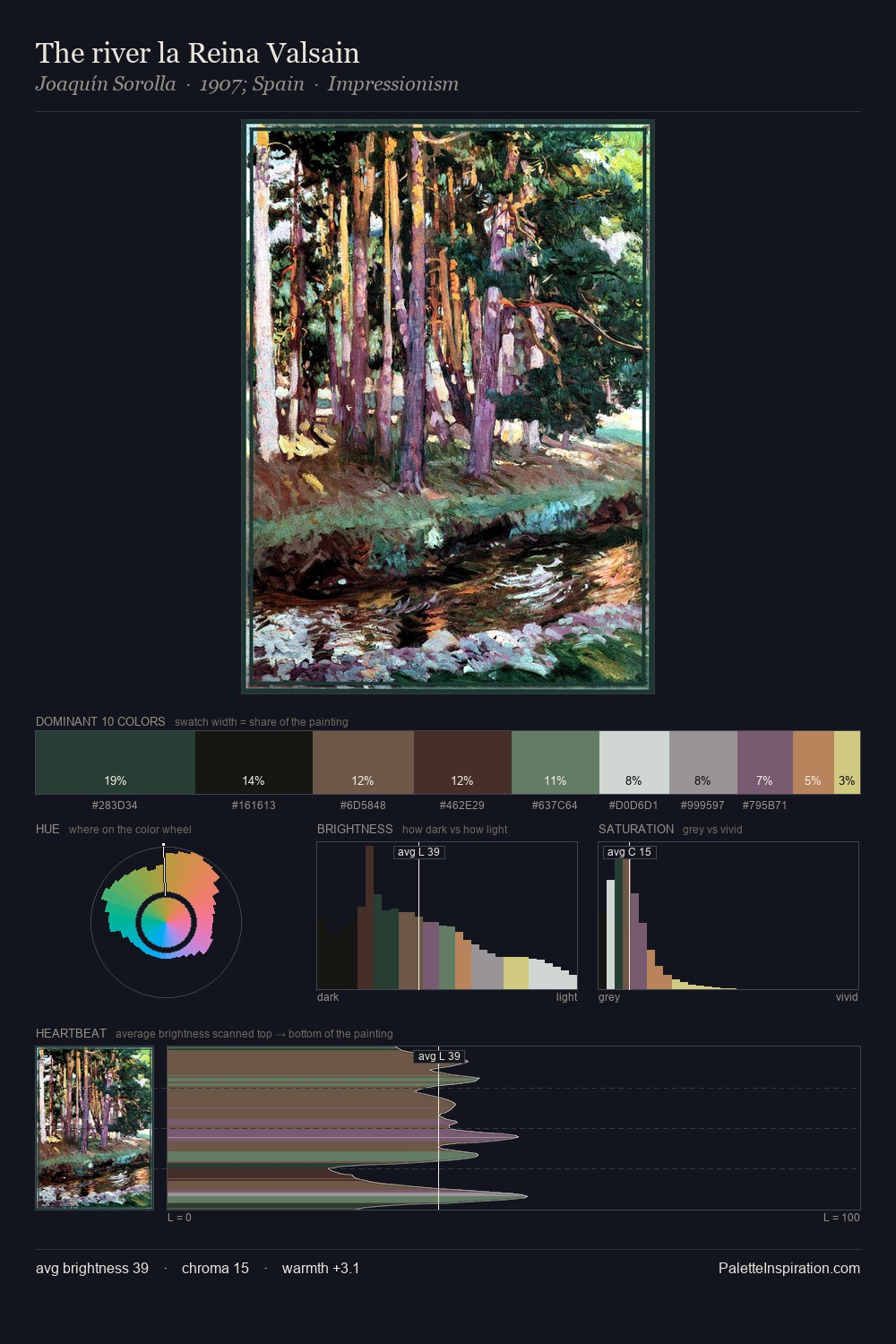Image resolution: width=896 pixels, height=1344 pixels.
Task: Click the DOMINANT 10 COLORS heading
Action: [100, 721]
